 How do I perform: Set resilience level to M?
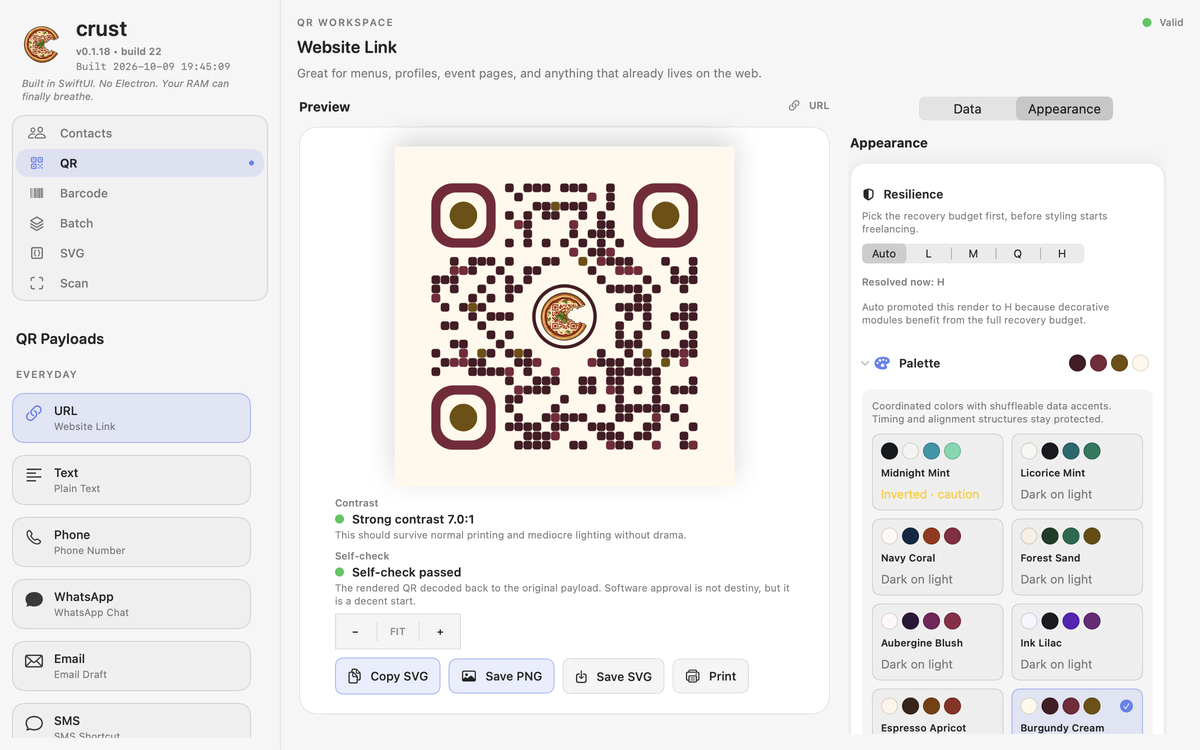click(973, 254)
